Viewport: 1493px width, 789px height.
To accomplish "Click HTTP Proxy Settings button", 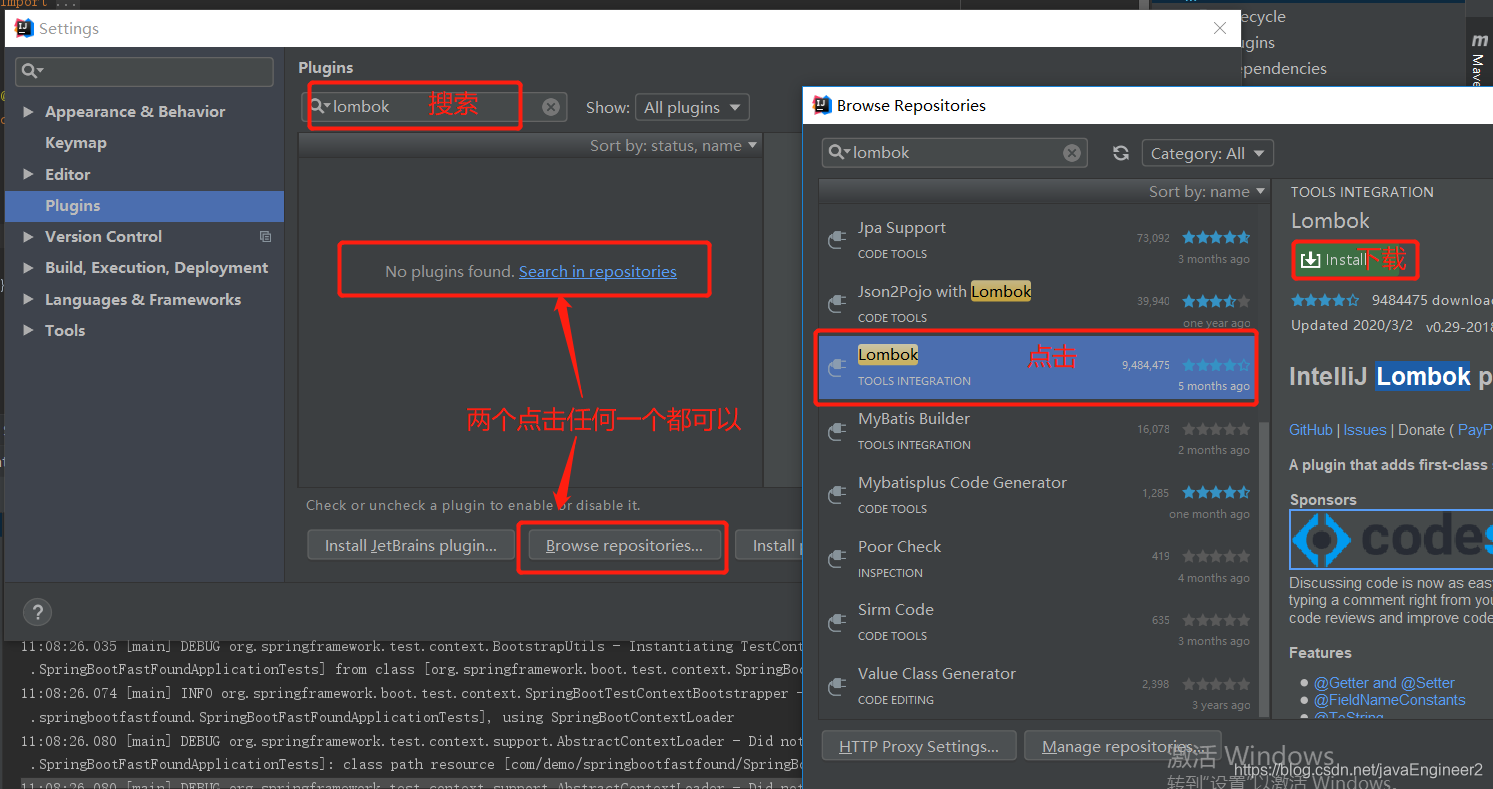I will (918, 747).
